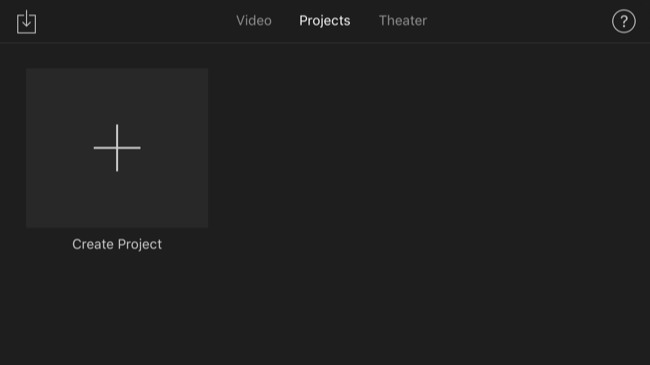Screen dimensions: 650x365
Task: Open help via the question mark icon
Action: [x=623, y=21]
